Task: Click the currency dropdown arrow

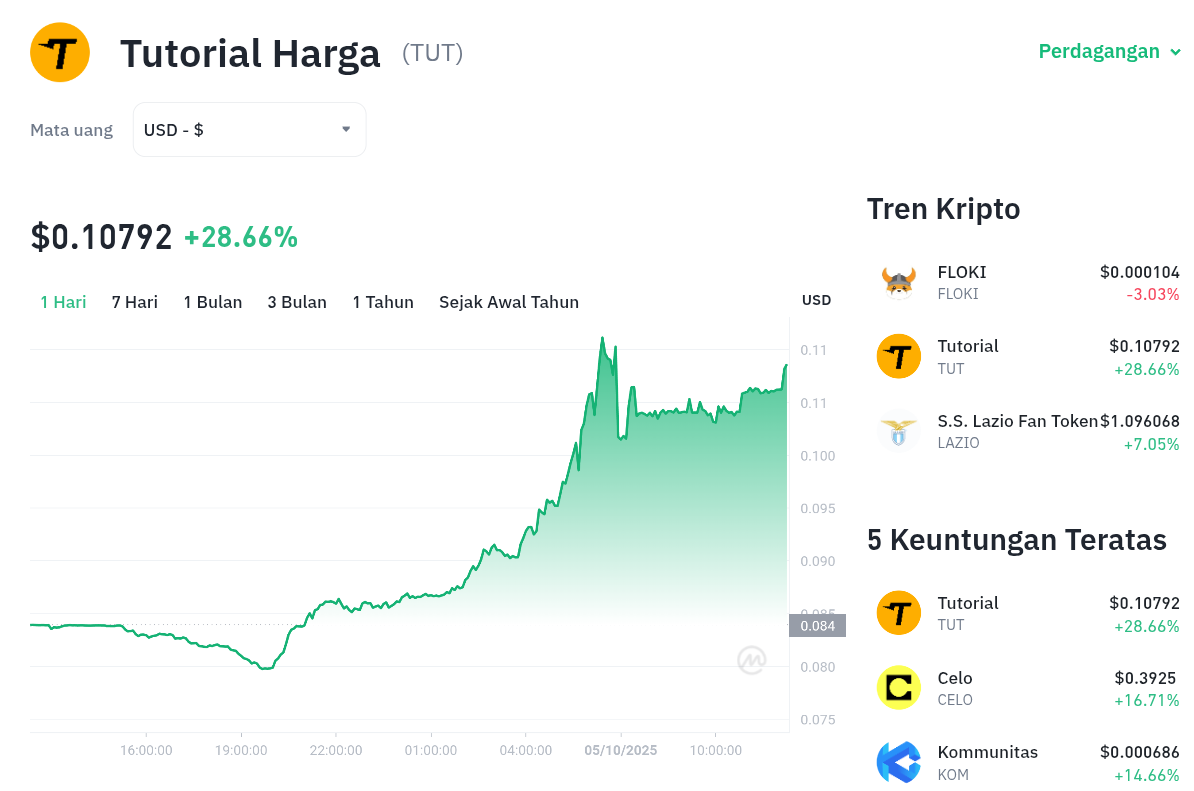Action: click(x=346, y=129)
